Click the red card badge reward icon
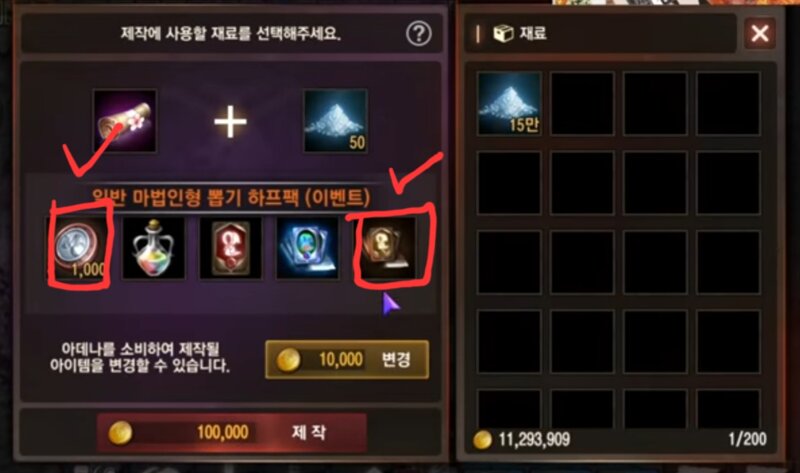Screen dimensions: 800x473 [x=231, y=248]
